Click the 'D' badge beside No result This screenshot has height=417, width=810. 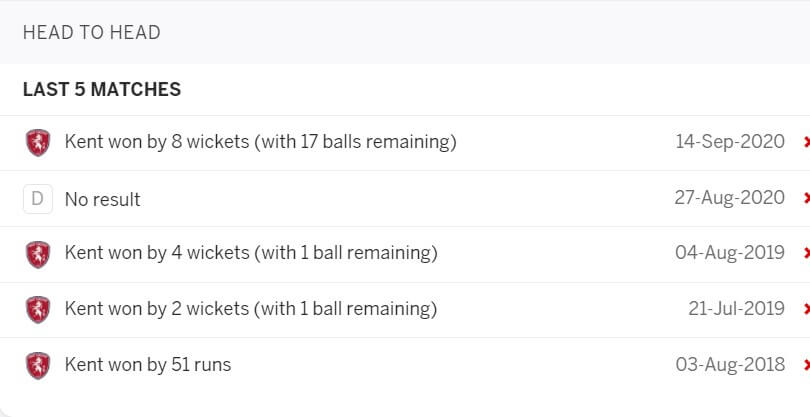[x=38, y=199]
